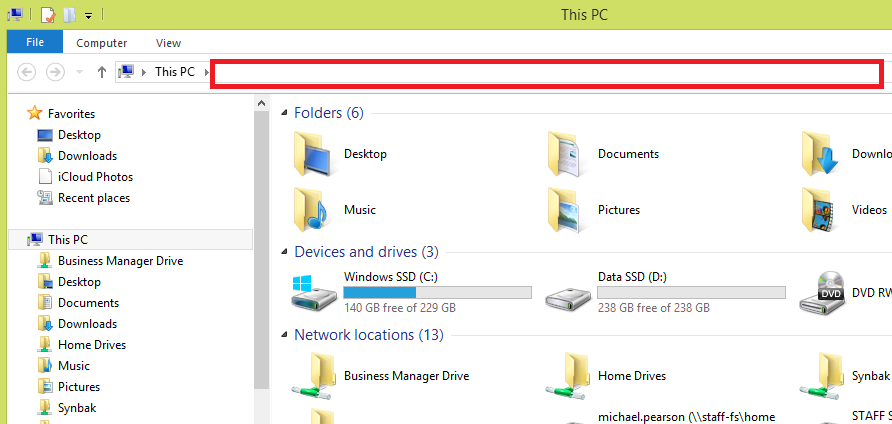The image size is (892, 424).
Task: Go back using the Back arrow
Action: 27,72
